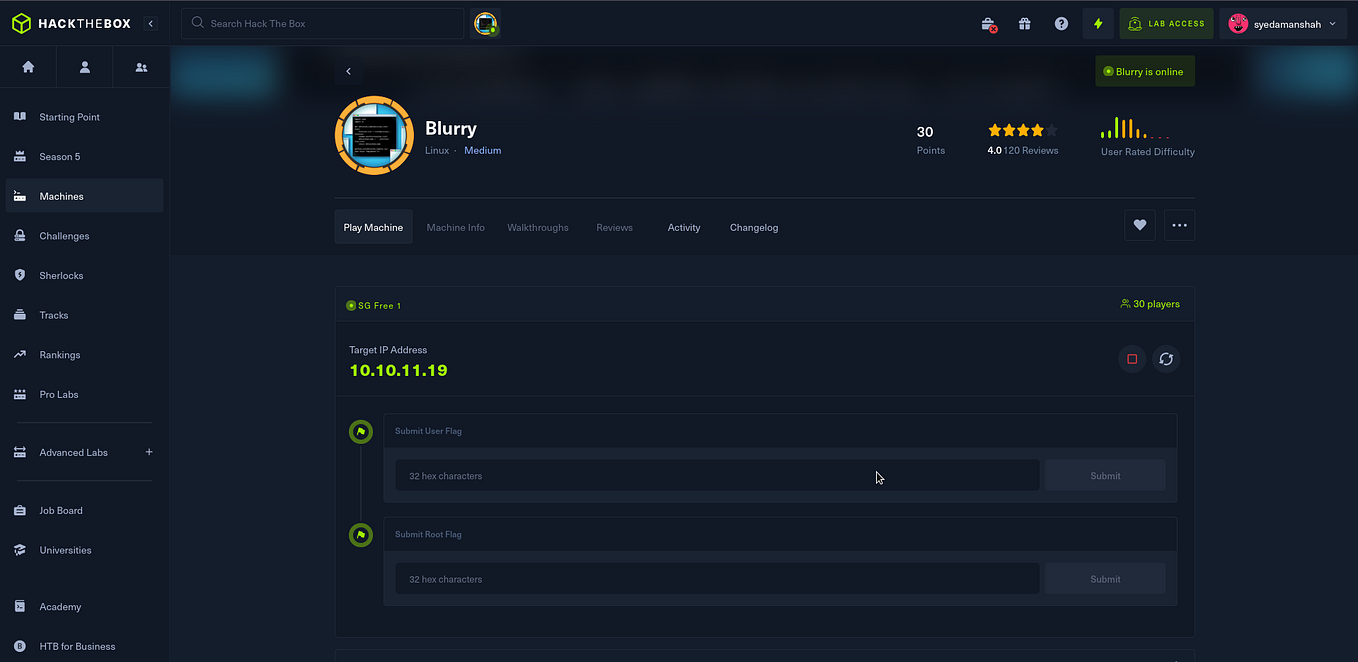Open the profile person icon tab

(85, 67)
